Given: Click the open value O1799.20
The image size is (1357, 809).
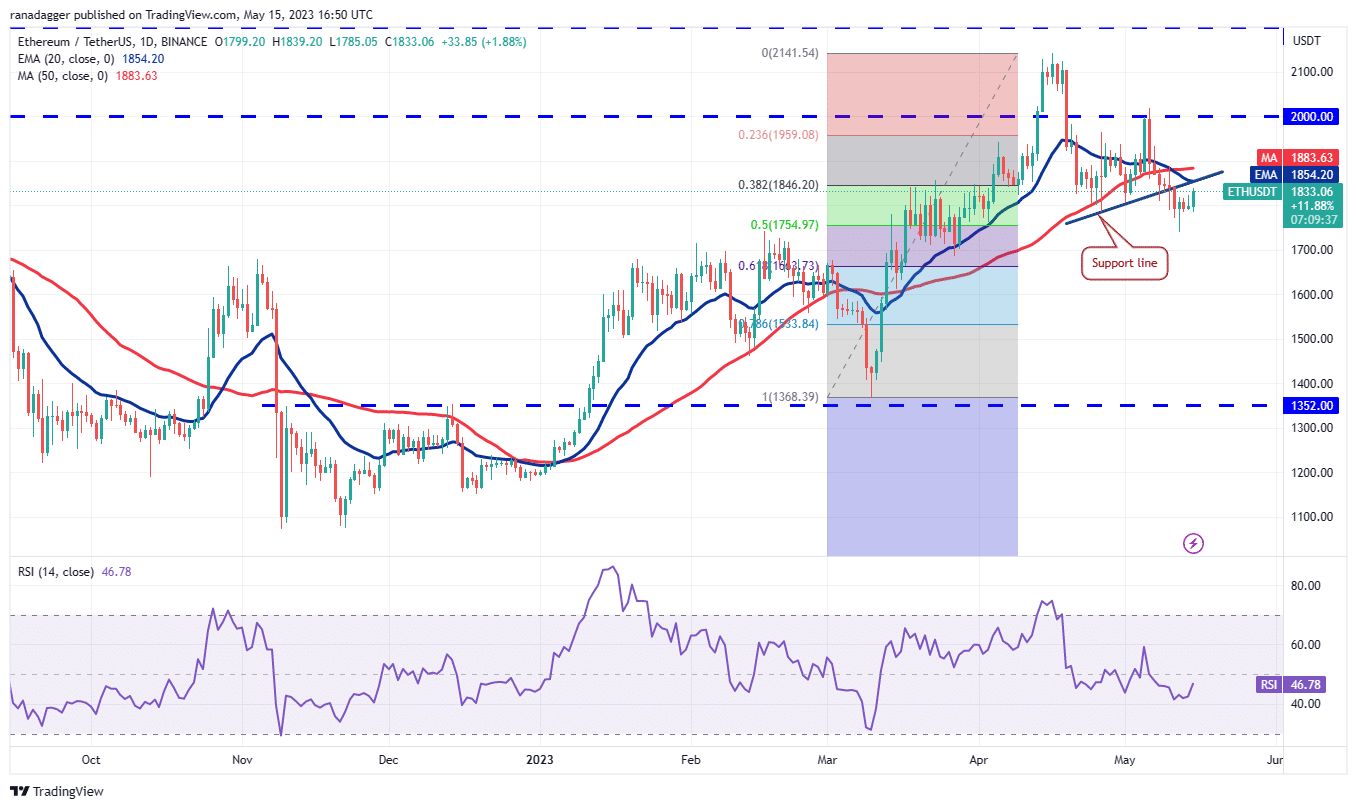Looking at the screenshot, I should (239, 42).
